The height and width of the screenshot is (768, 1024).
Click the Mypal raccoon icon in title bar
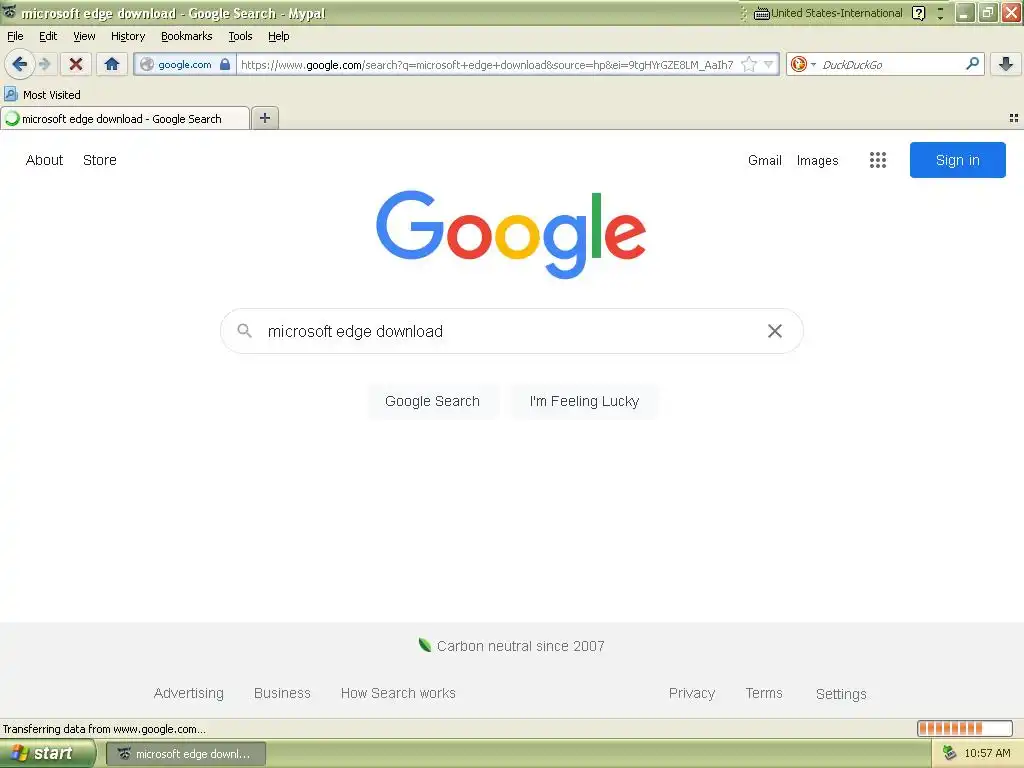point(9,12)
